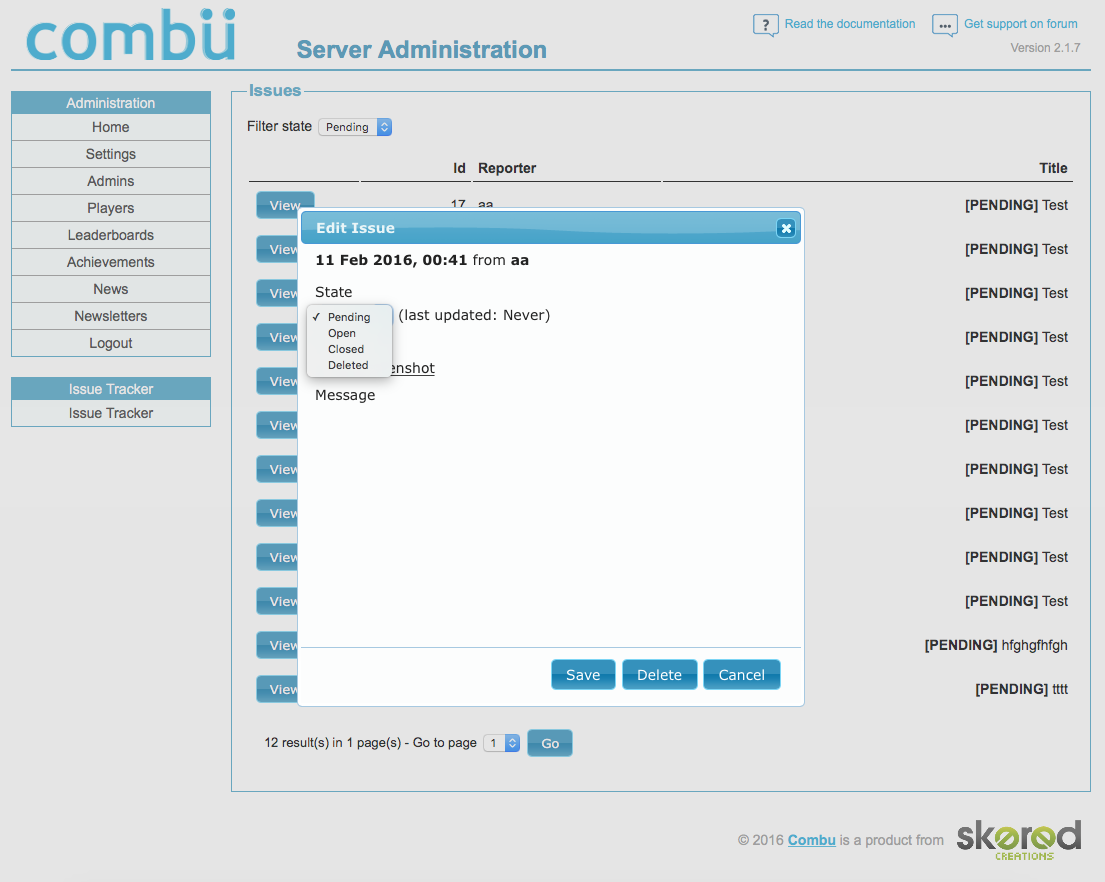Screen dimensions: 1105x882
Task: Select the "[PENDING] hfghgfhfgh" issue title
Action: pos(996,645)
